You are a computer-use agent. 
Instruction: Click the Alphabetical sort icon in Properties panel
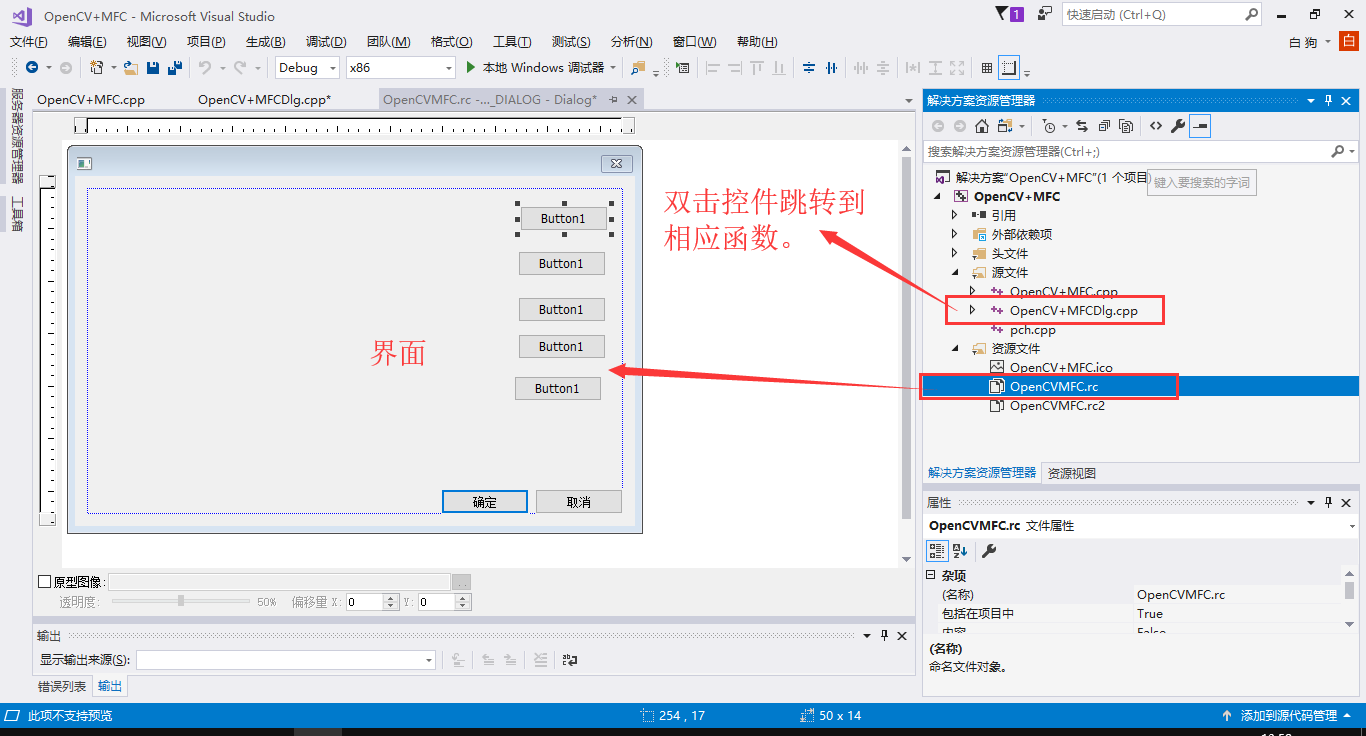point(960,551)
